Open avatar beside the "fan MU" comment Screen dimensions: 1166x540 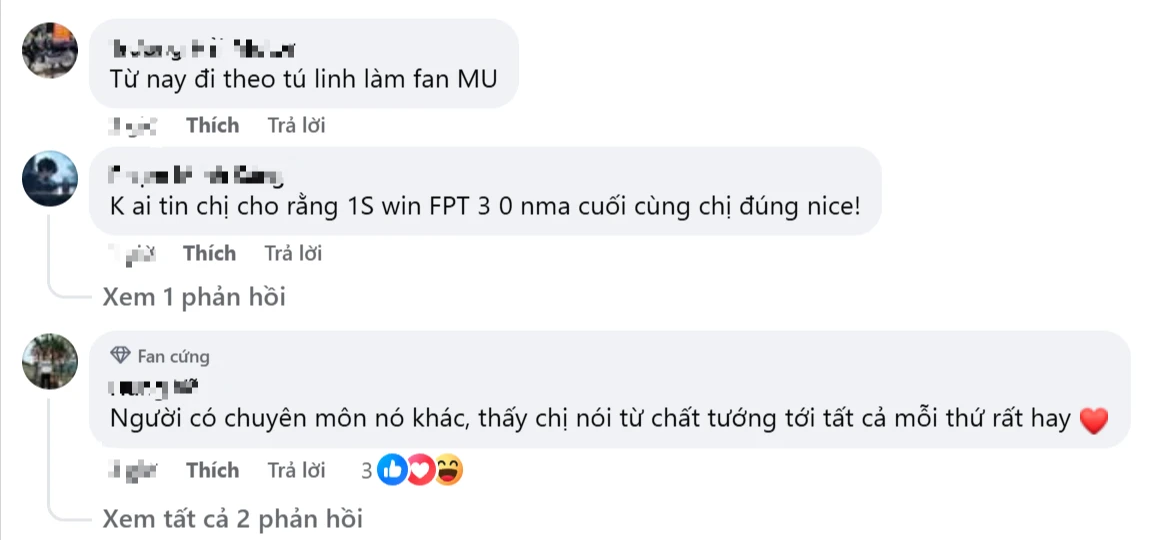[50, 49]
